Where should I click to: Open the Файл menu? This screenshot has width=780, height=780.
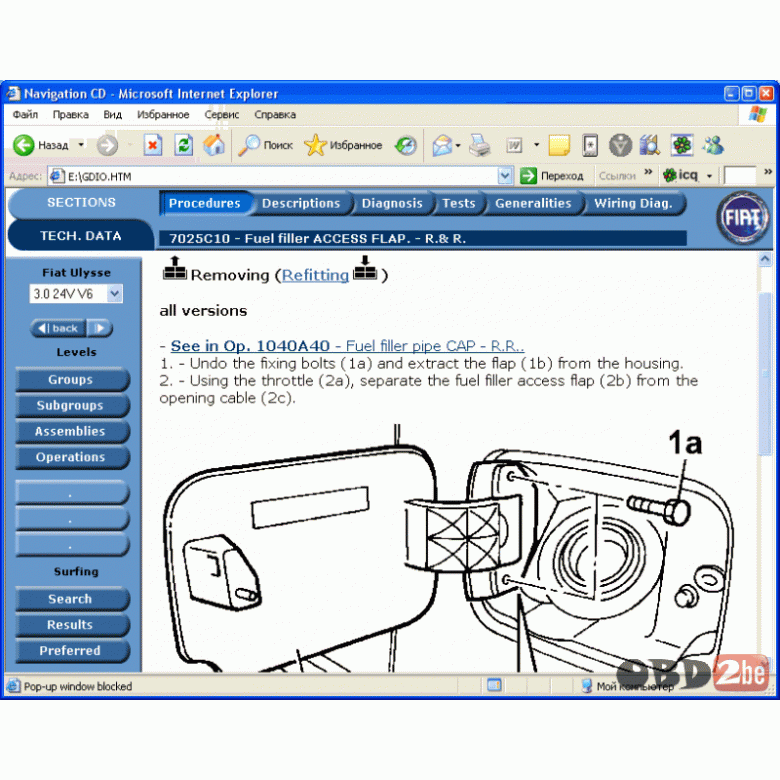tap(25, 115)
